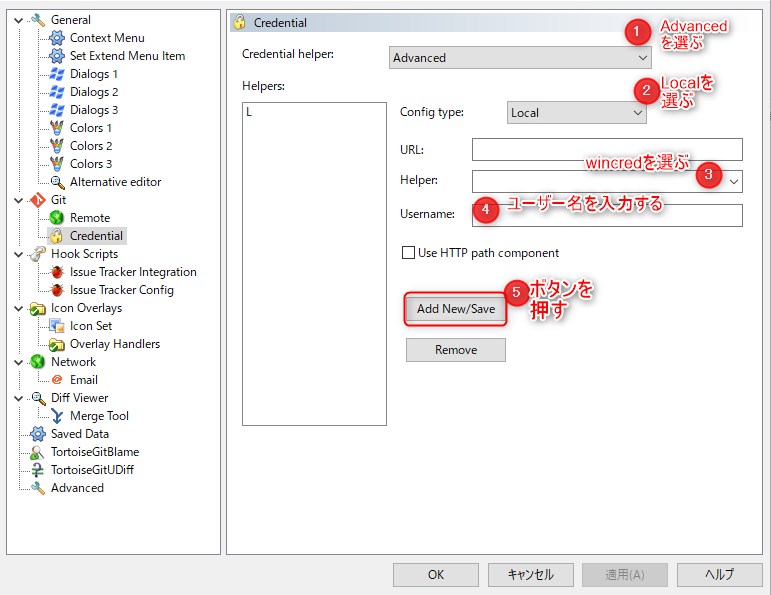Select the Email settings entry

(x=84, y=380)
